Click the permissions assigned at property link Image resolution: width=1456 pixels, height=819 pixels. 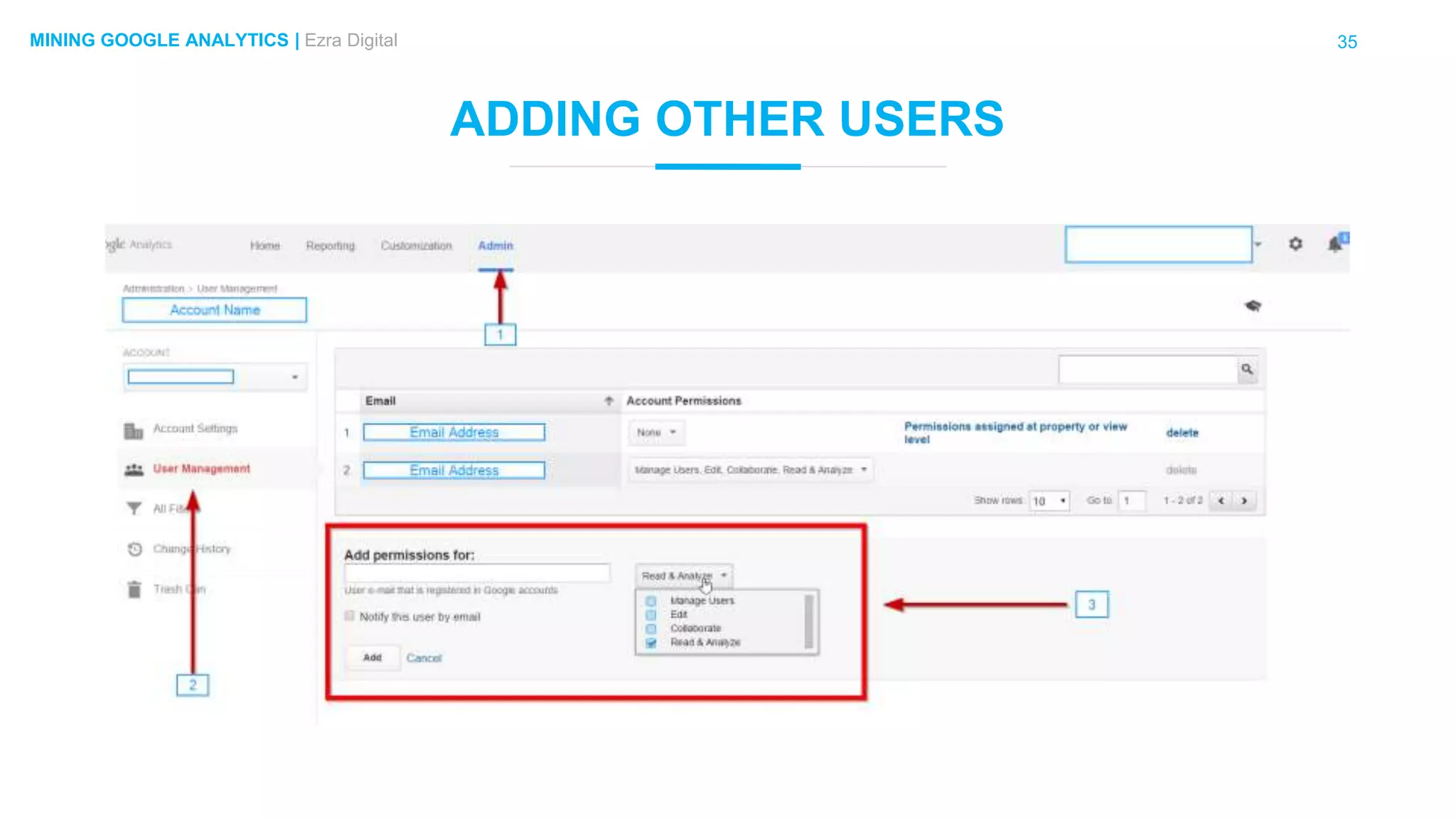pyautogui.click(x=1015, y=432)
